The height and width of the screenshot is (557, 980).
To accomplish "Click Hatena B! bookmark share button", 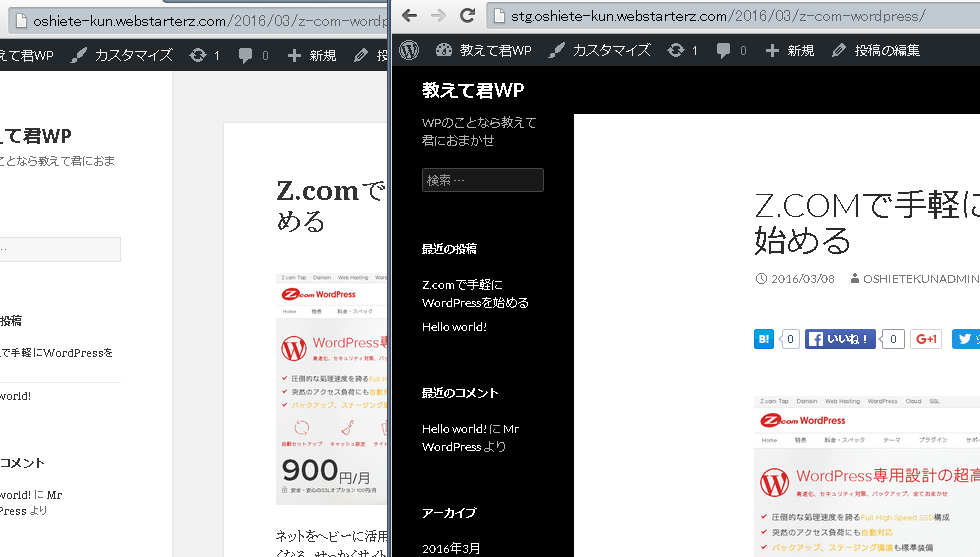I will [764, 339].
